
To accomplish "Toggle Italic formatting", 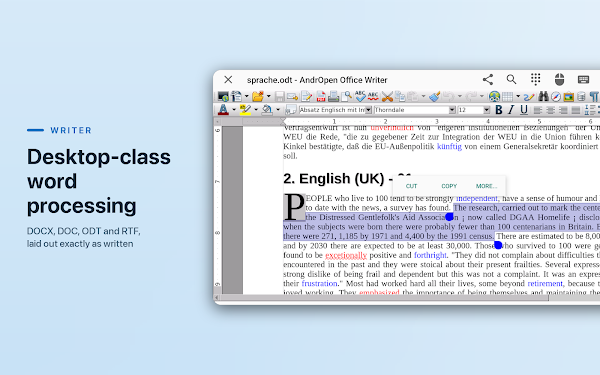I will 511,110.
